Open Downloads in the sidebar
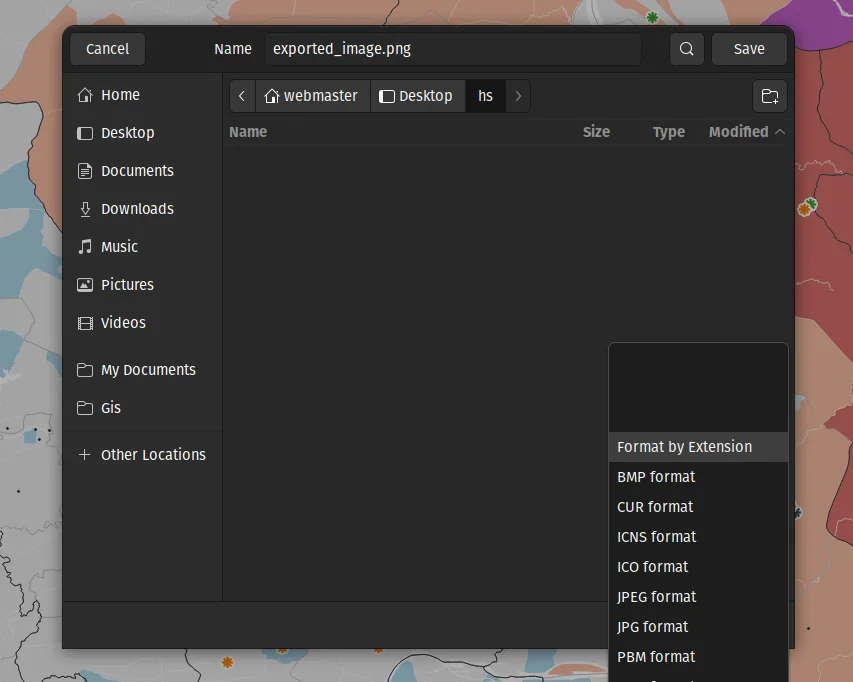 click(x=137, y=209)
